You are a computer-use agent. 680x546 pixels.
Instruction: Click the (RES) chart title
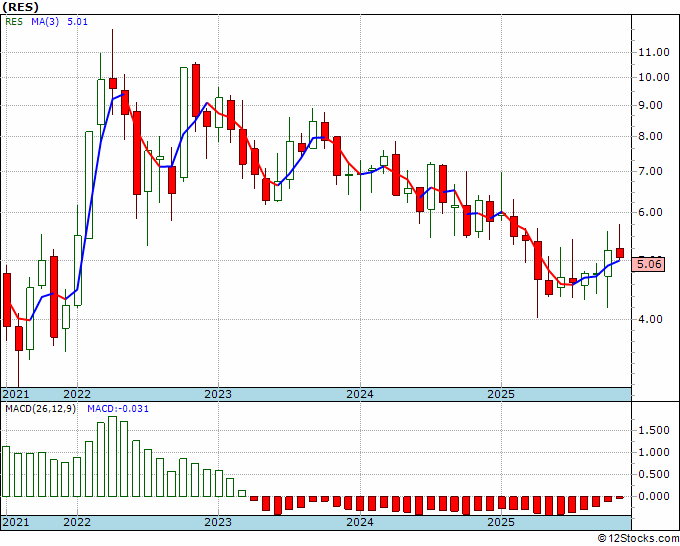pos(20,7)
